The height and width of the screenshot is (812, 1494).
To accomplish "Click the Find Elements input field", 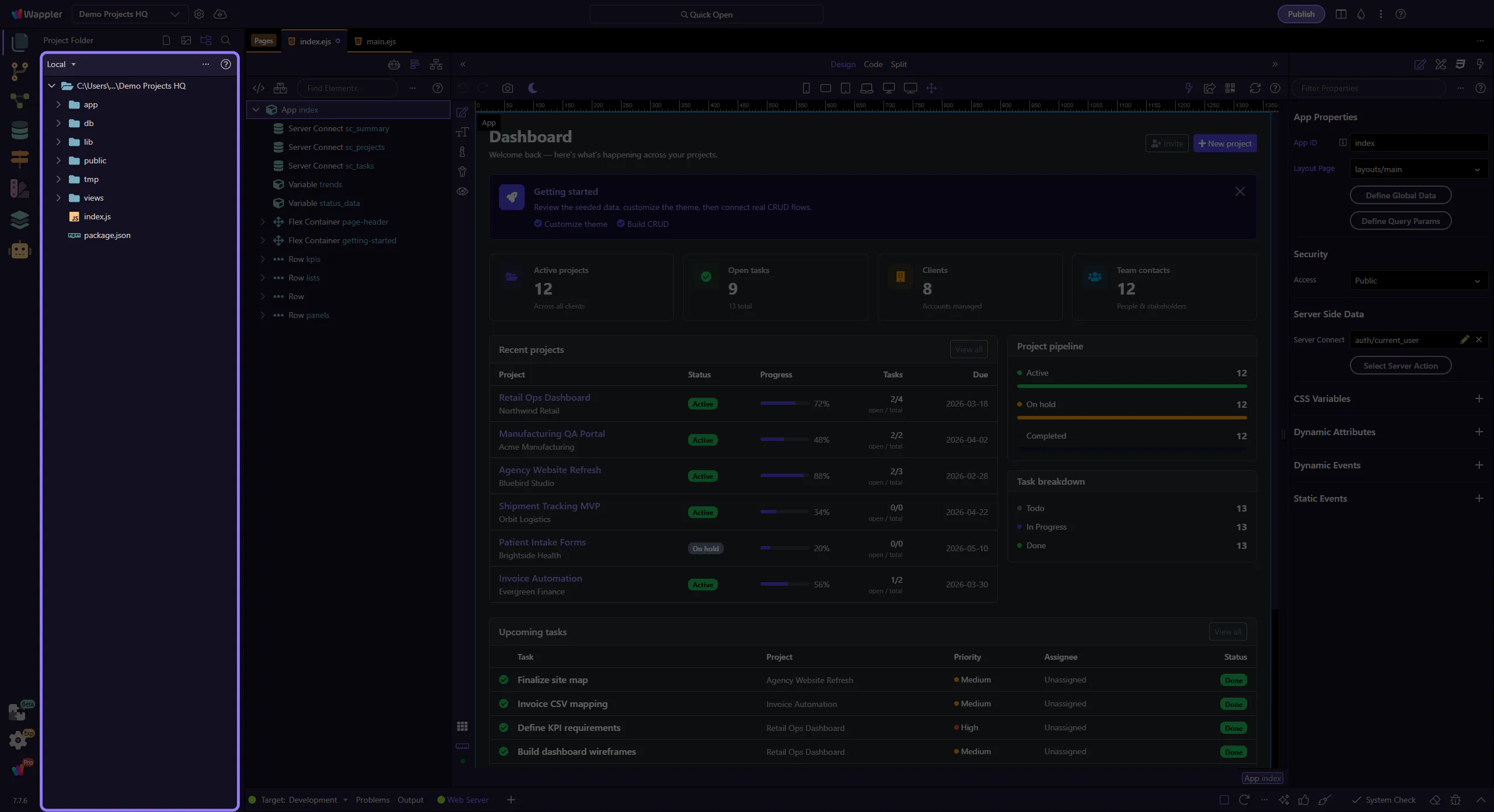I will (x=347, y=88).
